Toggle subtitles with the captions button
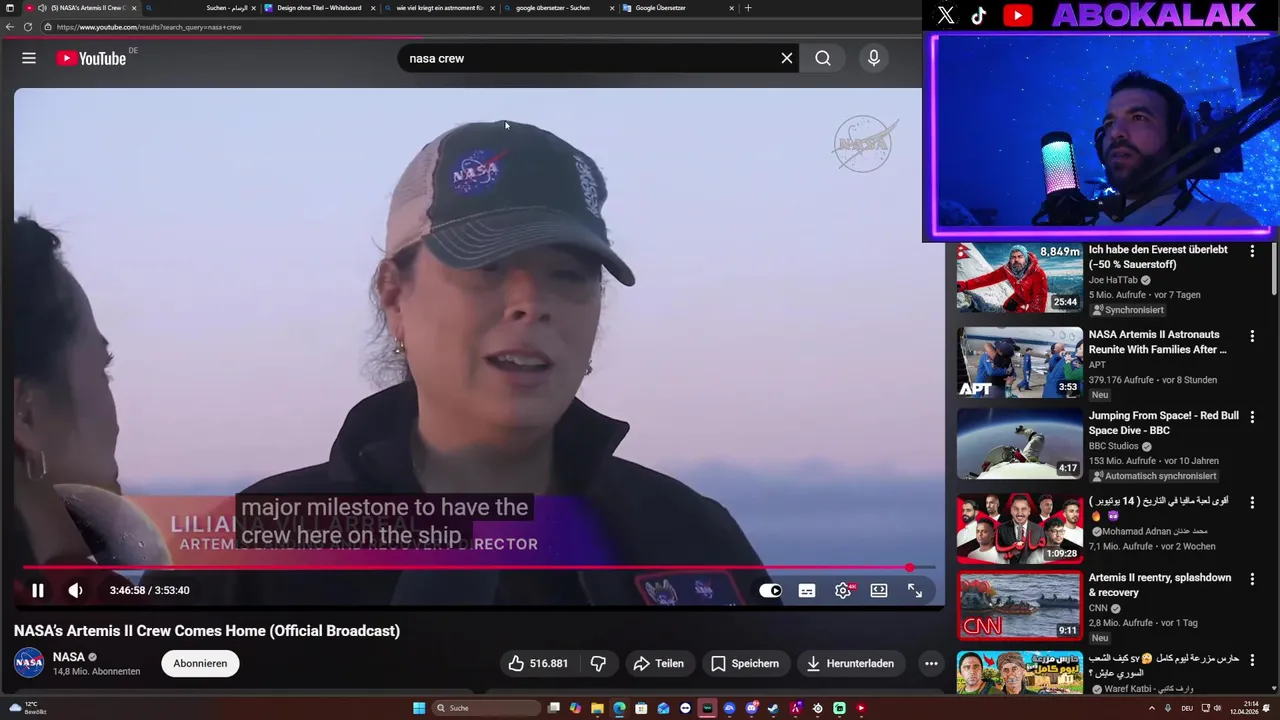The image size is (1280, 720). point(807,591)
